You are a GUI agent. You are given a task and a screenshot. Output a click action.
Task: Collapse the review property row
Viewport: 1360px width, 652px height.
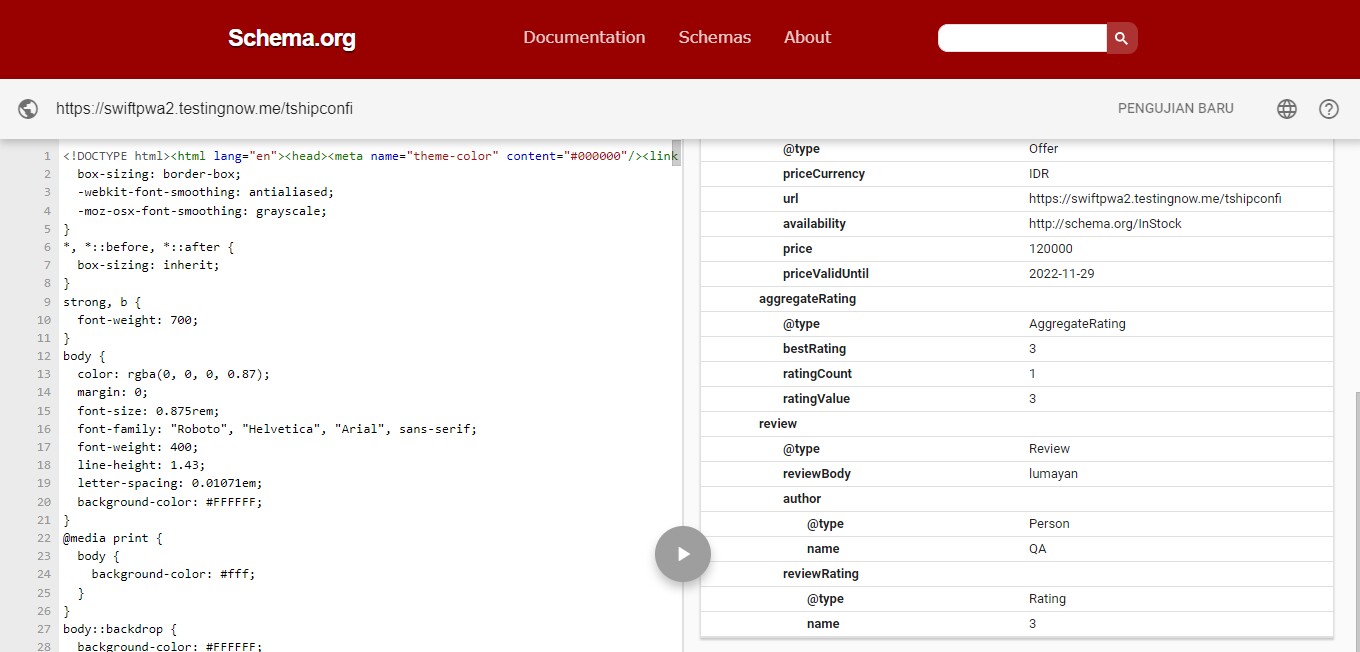coord(777,423)
